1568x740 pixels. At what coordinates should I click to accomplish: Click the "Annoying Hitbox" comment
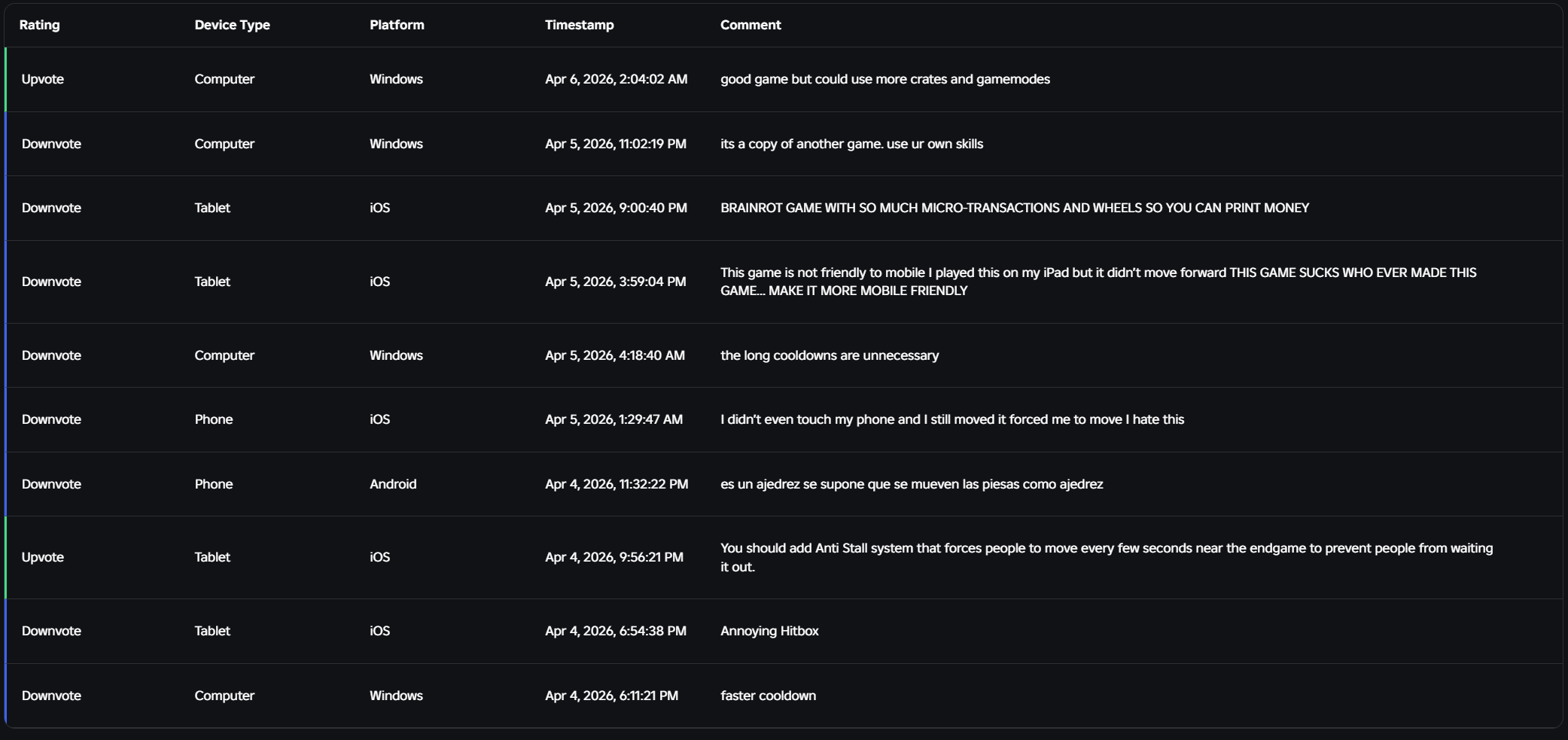pyautogui.click(x=769, y=631)
